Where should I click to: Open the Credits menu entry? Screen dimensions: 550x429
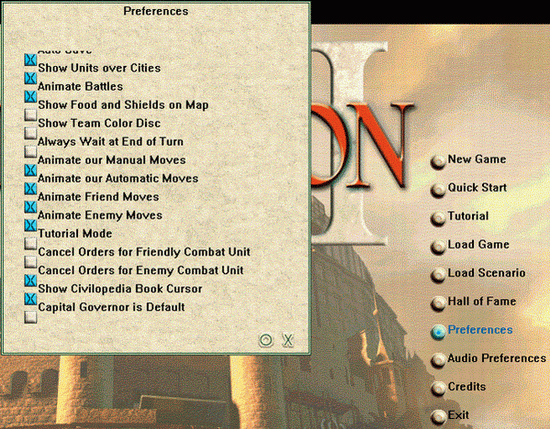click(467, 386)
